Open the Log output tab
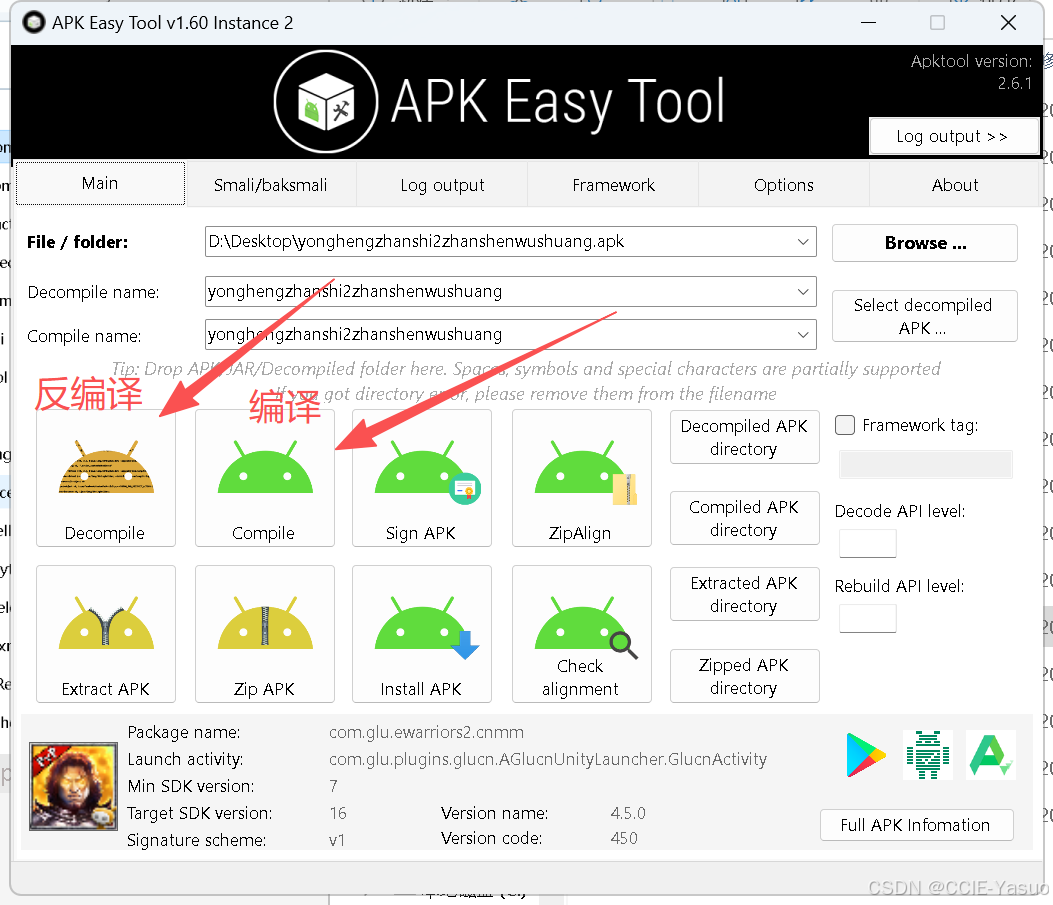This screenshot has height=905, width=1053. 442,185
